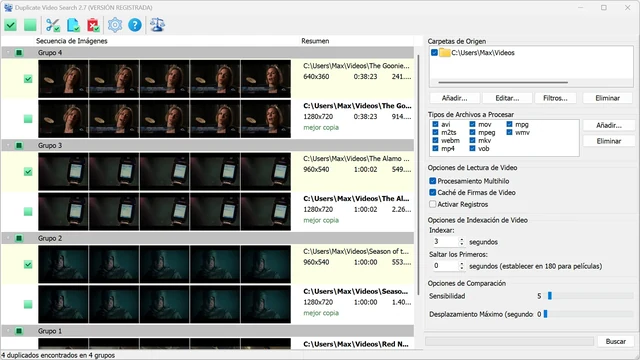Toggle the Grupo 4 group checkbox
This screenshot has width=640, height=360.
pyautogui.click(x=19, y=53)
